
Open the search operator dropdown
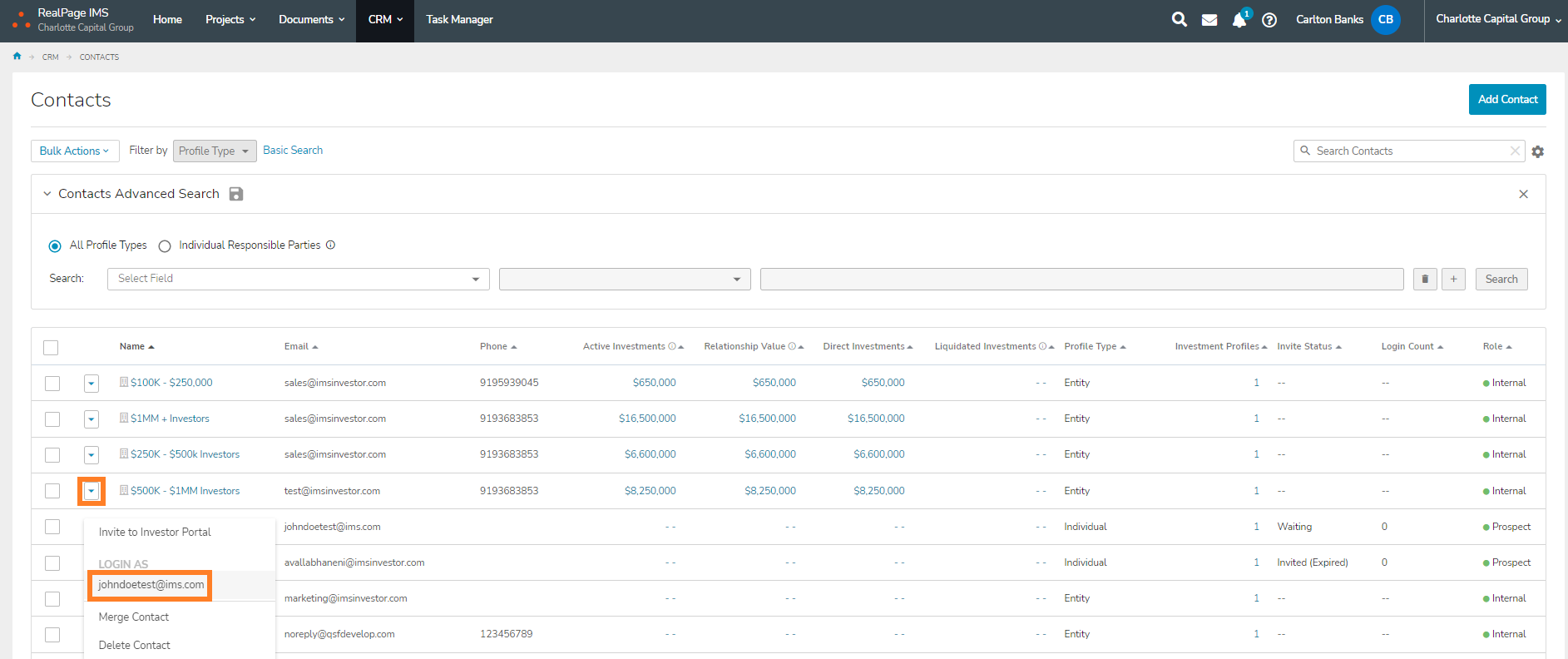pos(625,279)
